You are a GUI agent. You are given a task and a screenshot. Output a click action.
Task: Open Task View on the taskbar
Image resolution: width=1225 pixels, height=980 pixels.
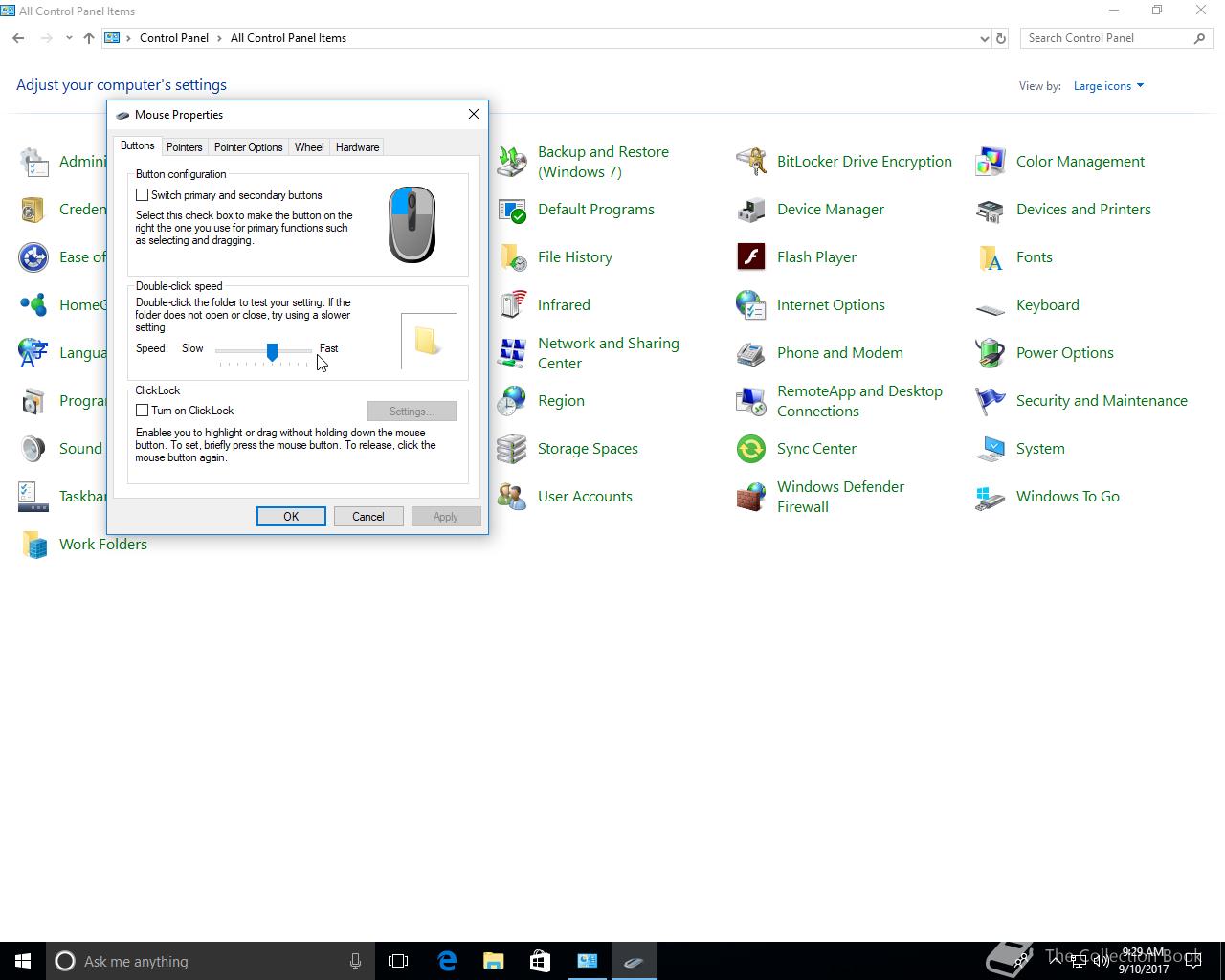tap(398, 961)
